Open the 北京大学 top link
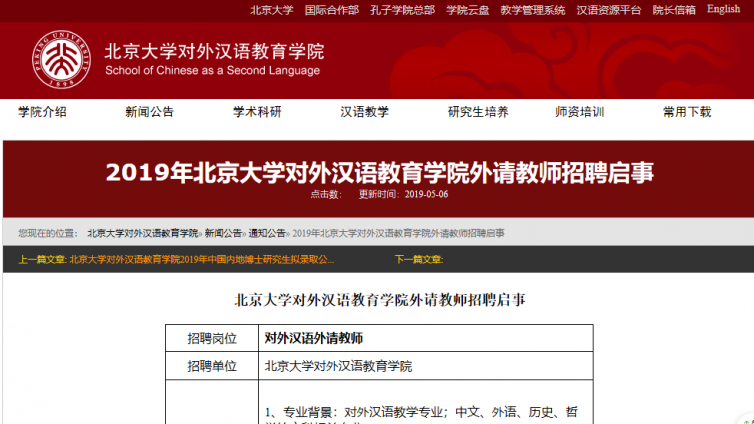The image size is (754, 424). 272,10
